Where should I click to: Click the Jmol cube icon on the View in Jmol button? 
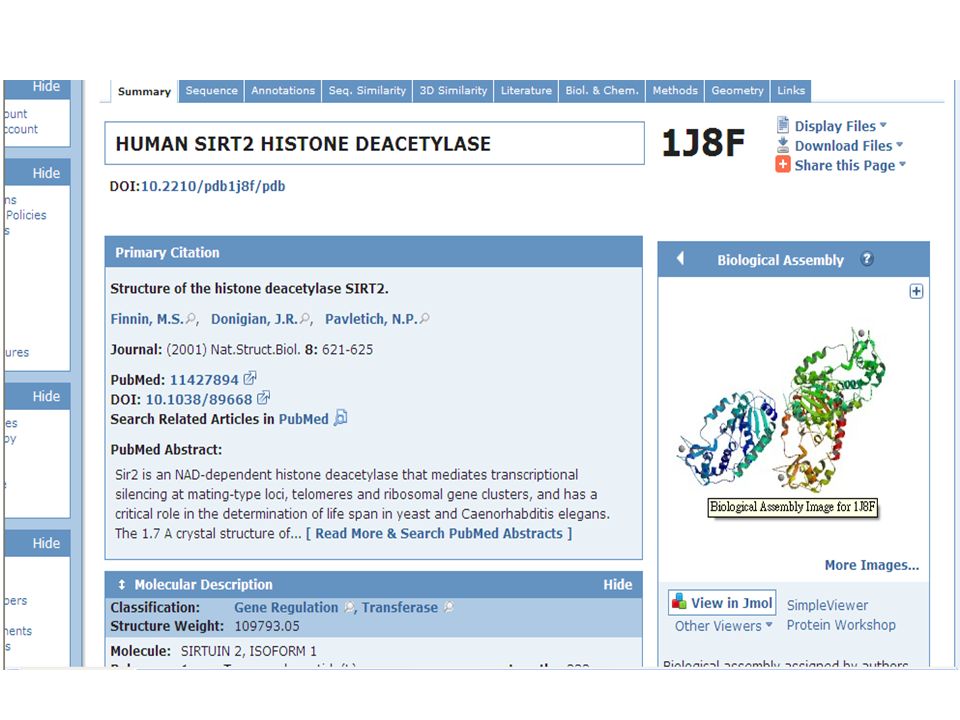(x=679, y=601)
